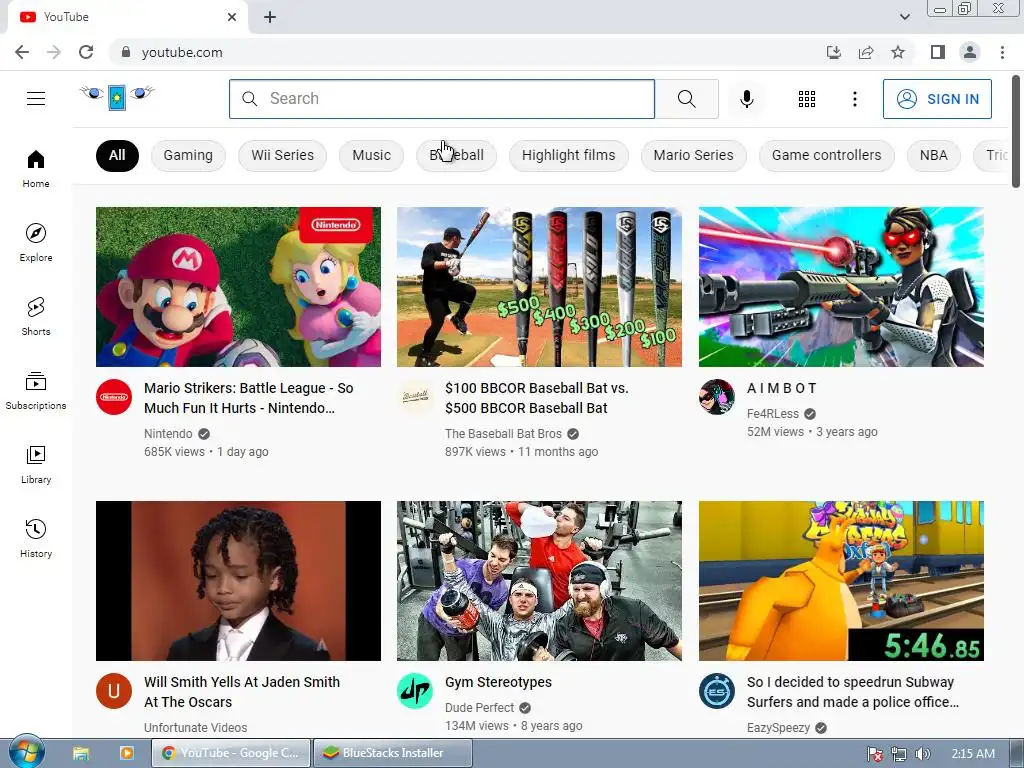Go to Home in sidebar
Image resolution: width=1024 pixels, height=768 pixels.
(36, 168)
